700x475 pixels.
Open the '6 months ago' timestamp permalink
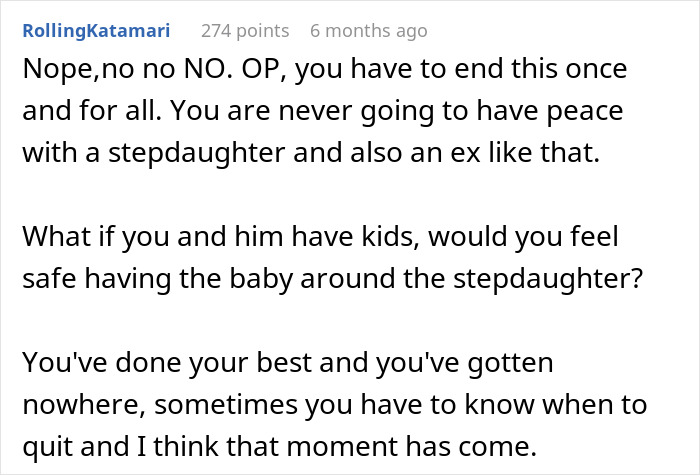coord(368,31)
